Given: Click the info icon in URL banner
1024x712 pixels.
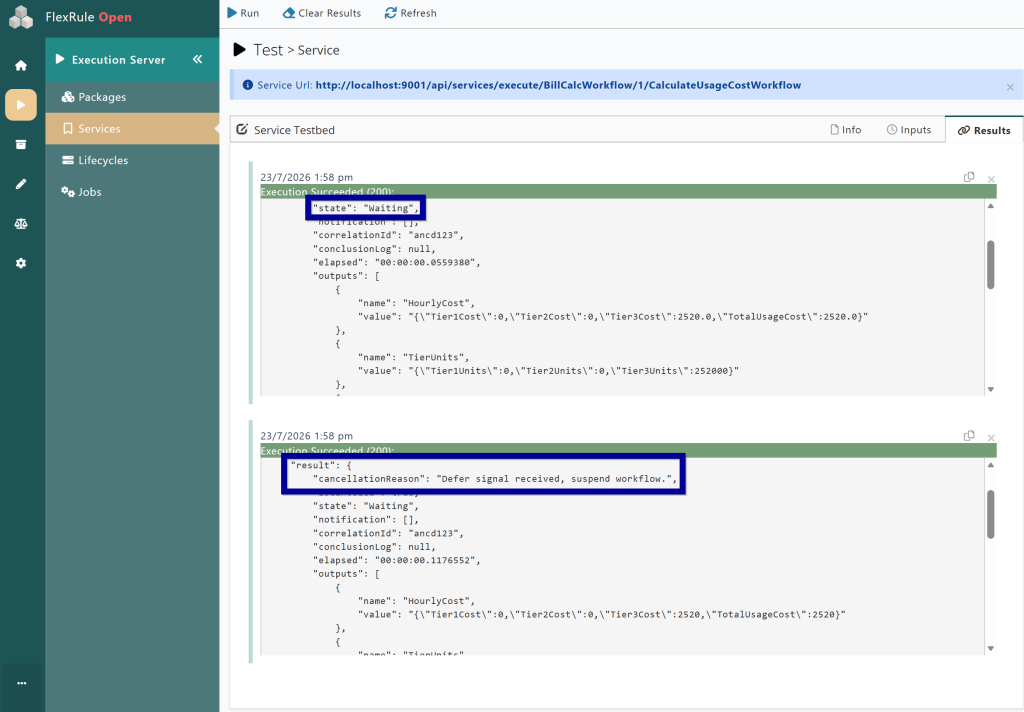Looking at the screenshot, I should pos(248,85).
